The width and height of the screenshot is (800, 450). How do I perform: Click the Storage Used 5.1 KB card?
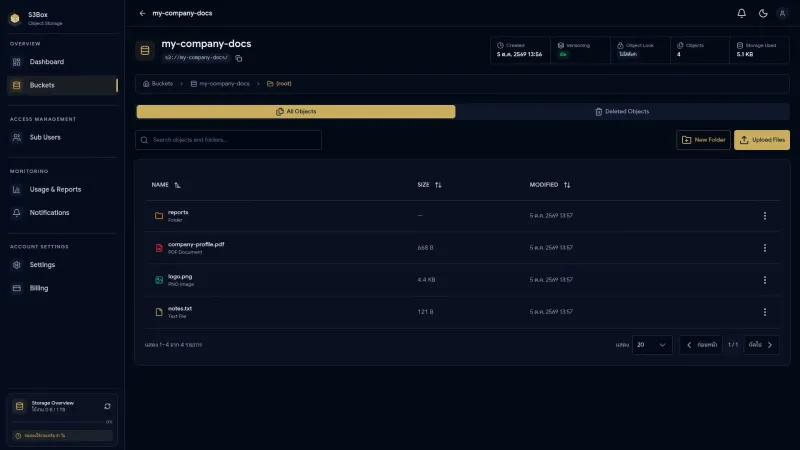tap(759, 50)
